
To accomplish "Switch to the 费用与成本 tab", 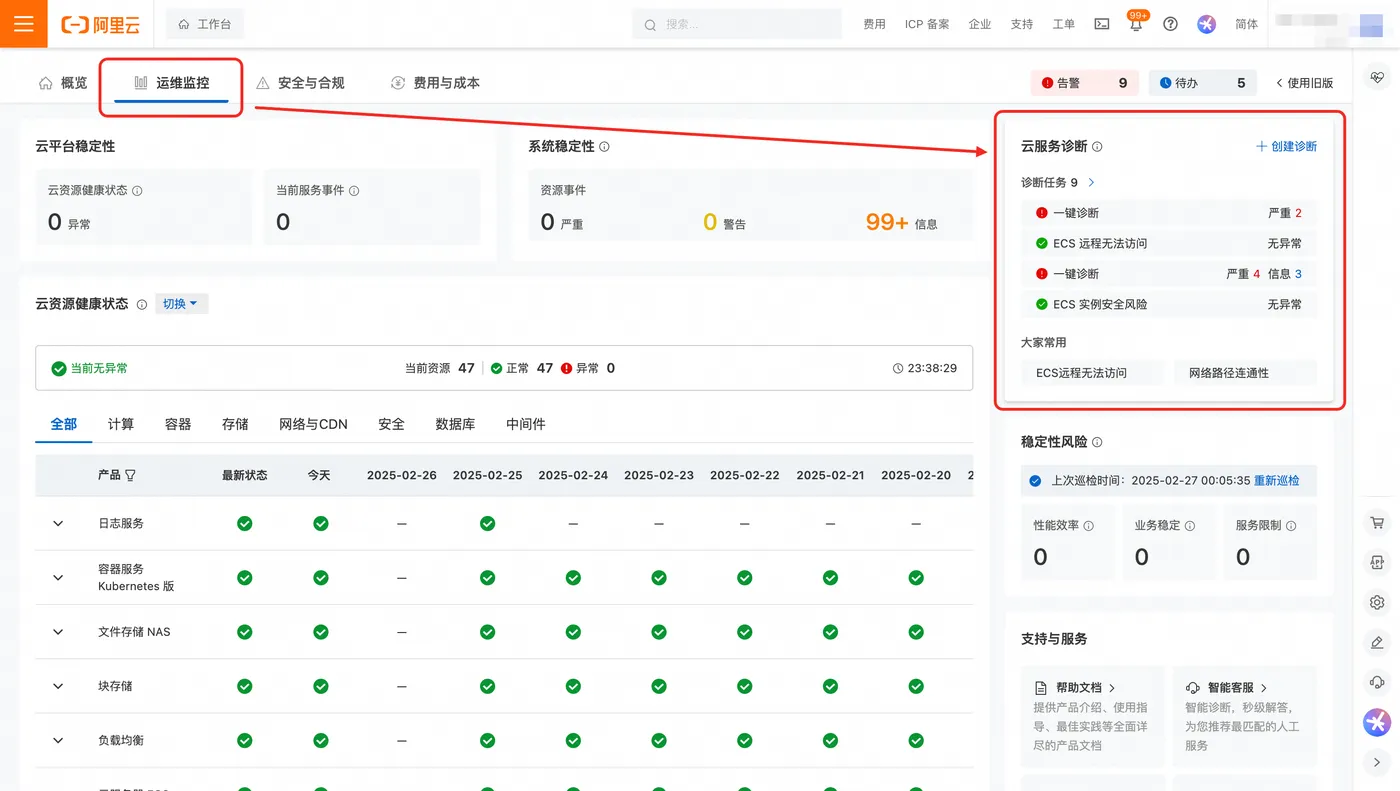I will 435,83.
